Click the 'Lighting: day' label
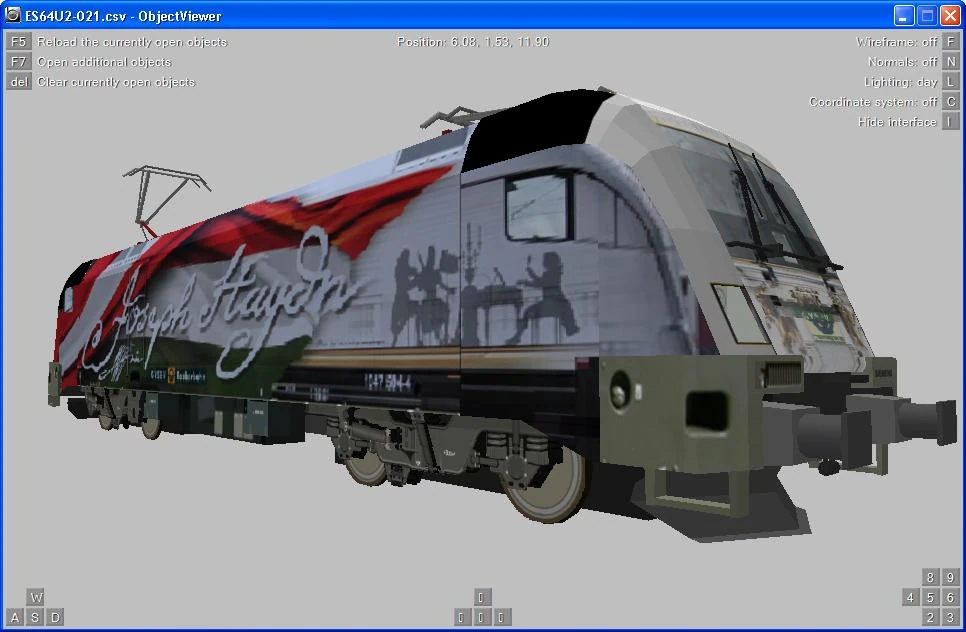966x632 pixels. 901,82
